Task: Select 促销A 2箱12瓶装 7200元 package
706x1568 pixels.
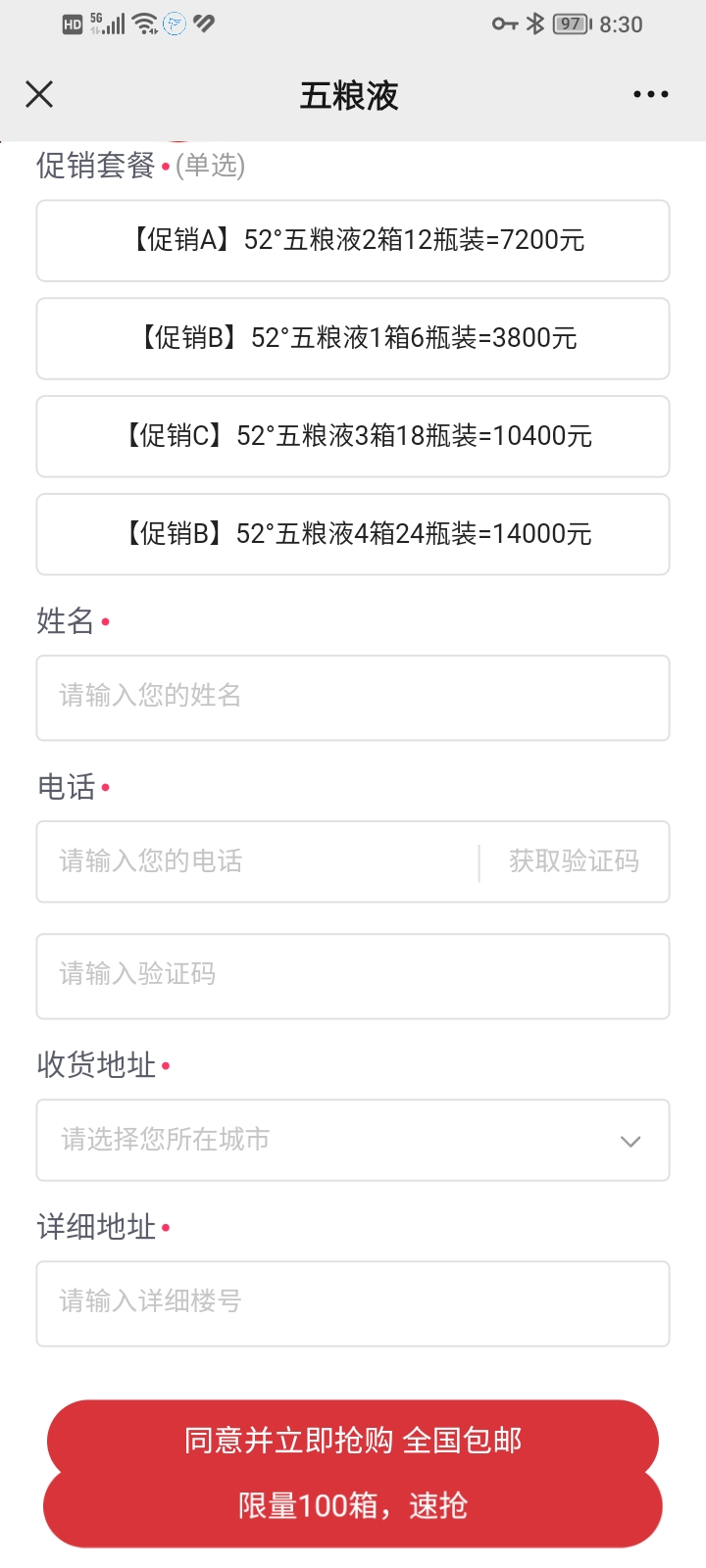Action: (x=353, y=240)
